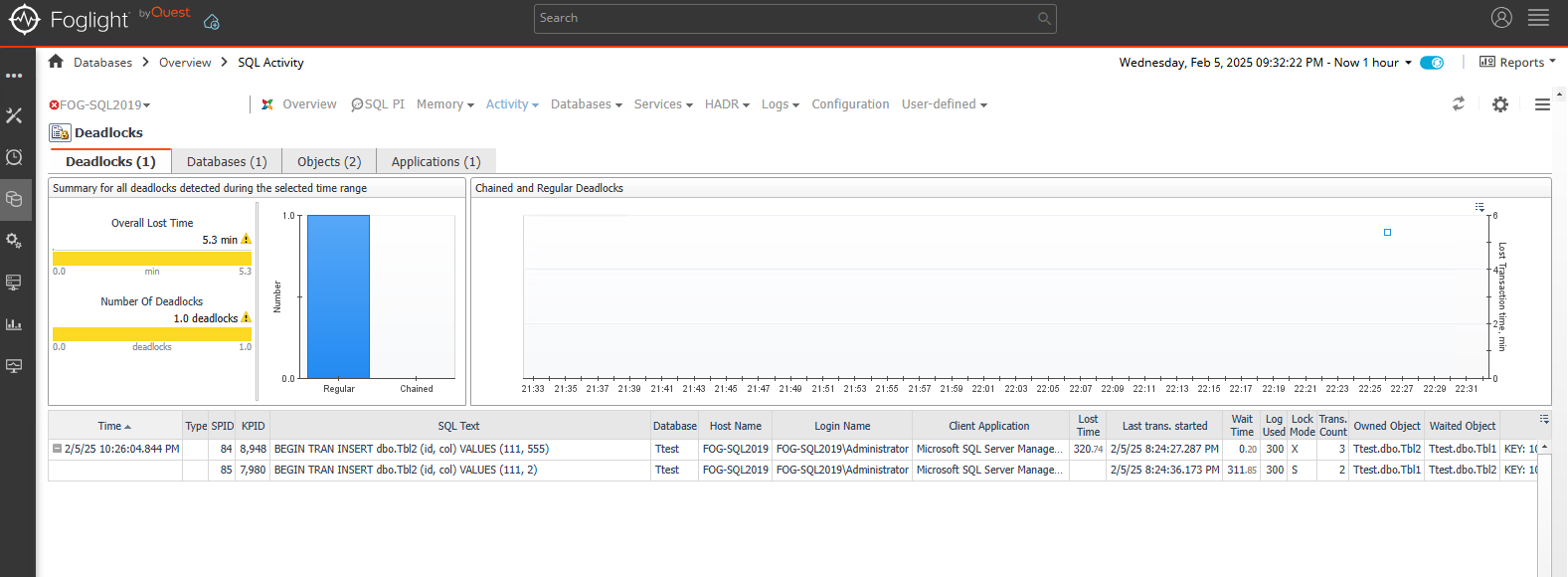Open the table column customizer icon
The image size is (1568, 577).
[1544, 419]
